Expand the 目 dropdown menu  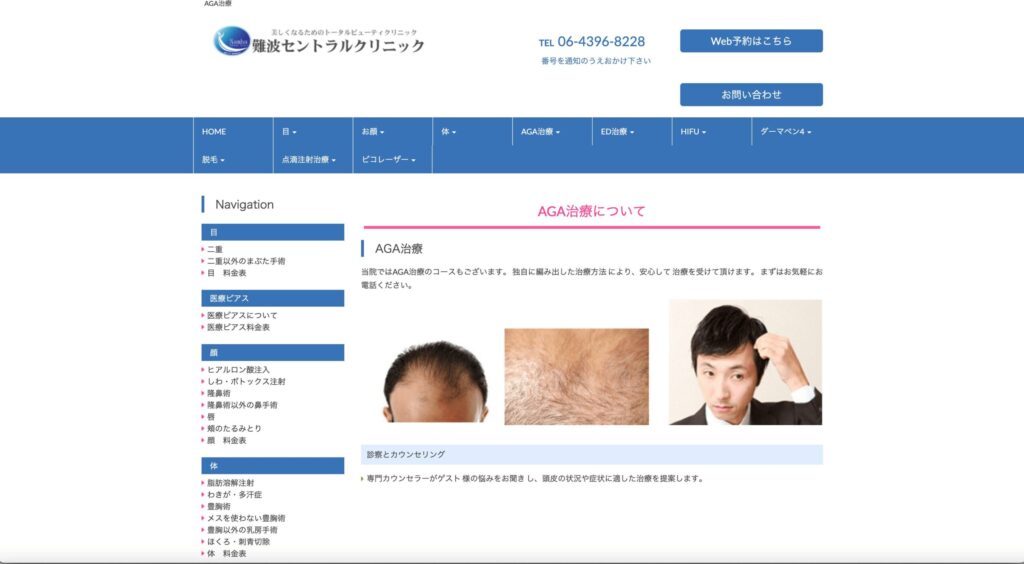[x=289, y=132]
